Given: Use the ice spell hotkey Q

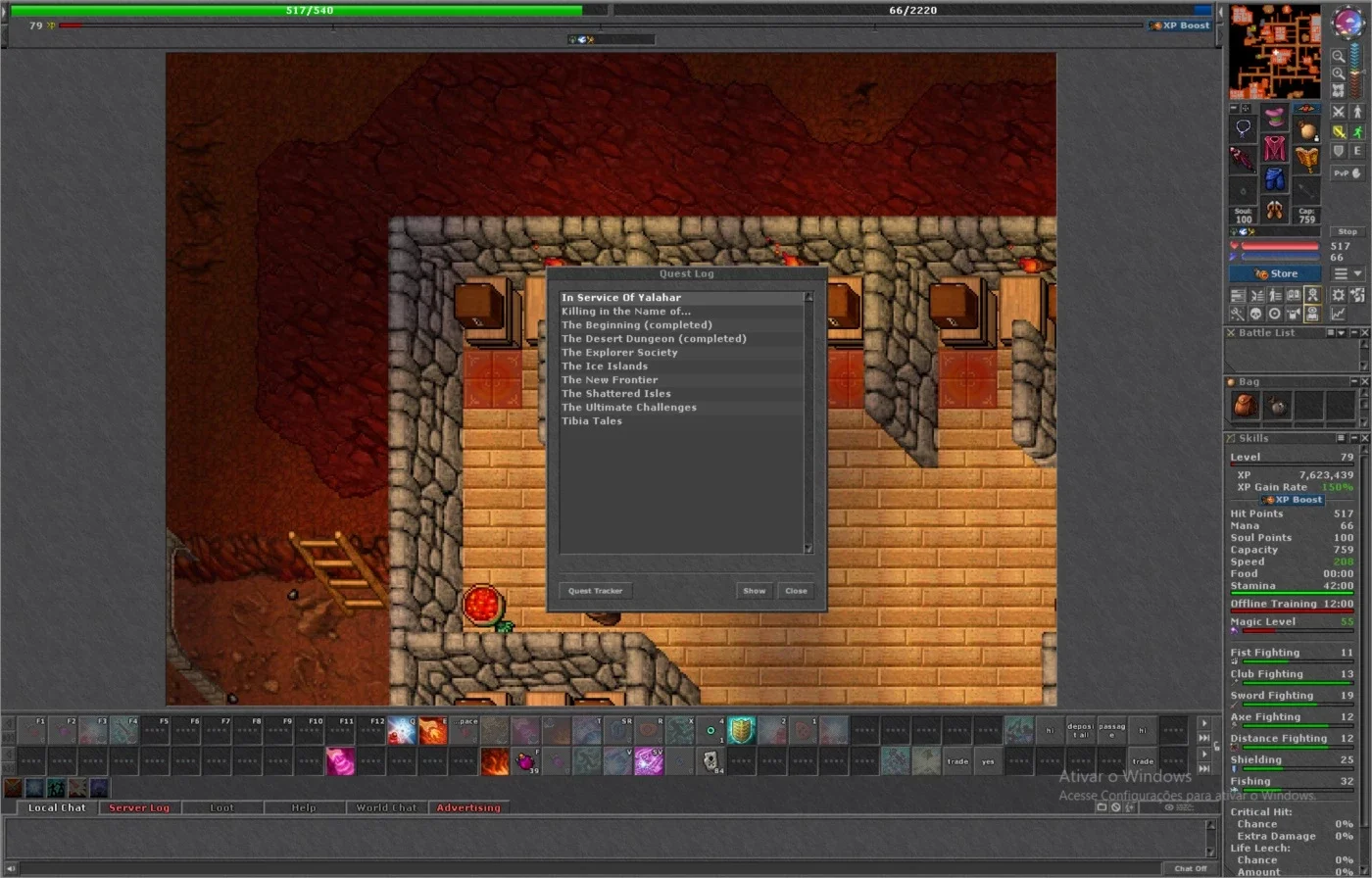Looking at the screenshot, I should (402, 730).
